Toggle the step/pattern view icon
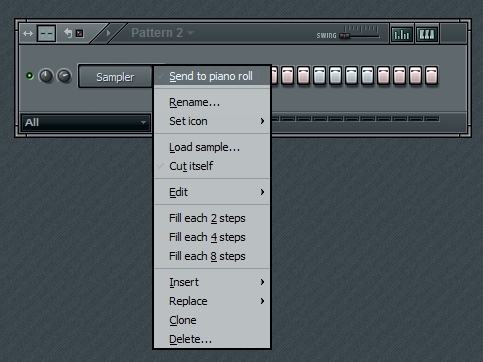This screenshot has width=483, height=362. click(46, 33)
